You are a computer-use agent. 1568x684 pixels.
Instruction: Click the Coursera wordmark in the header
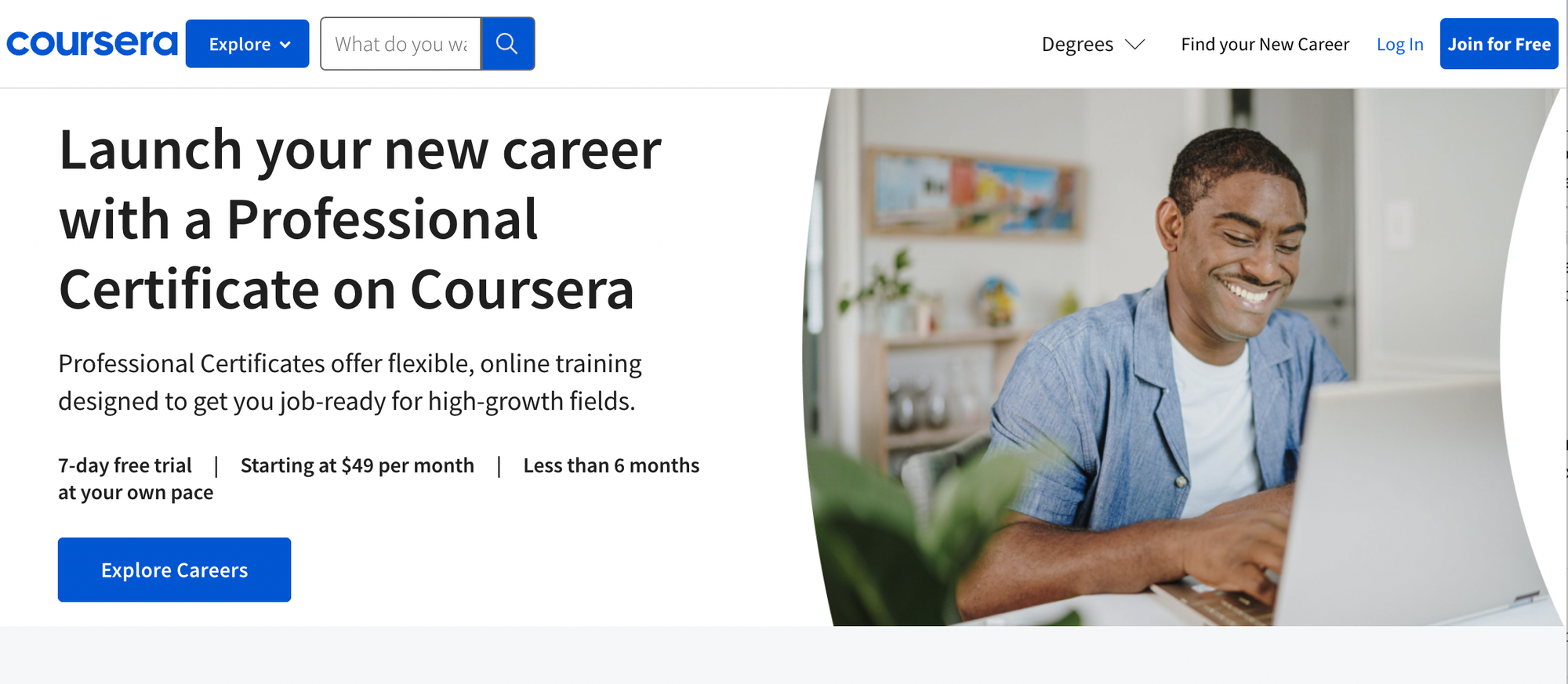click(91, 43)
